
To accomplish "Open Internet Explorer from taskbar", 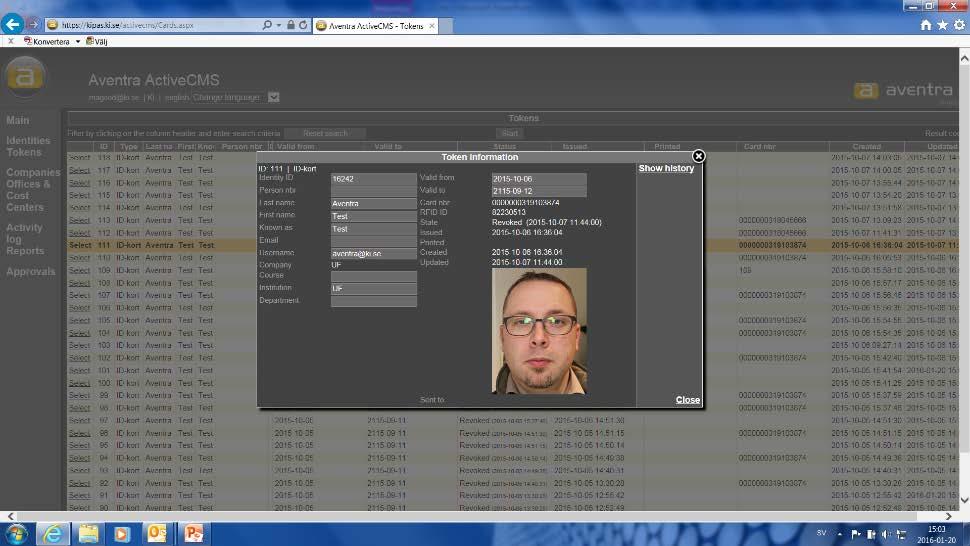I will [53, 534].
